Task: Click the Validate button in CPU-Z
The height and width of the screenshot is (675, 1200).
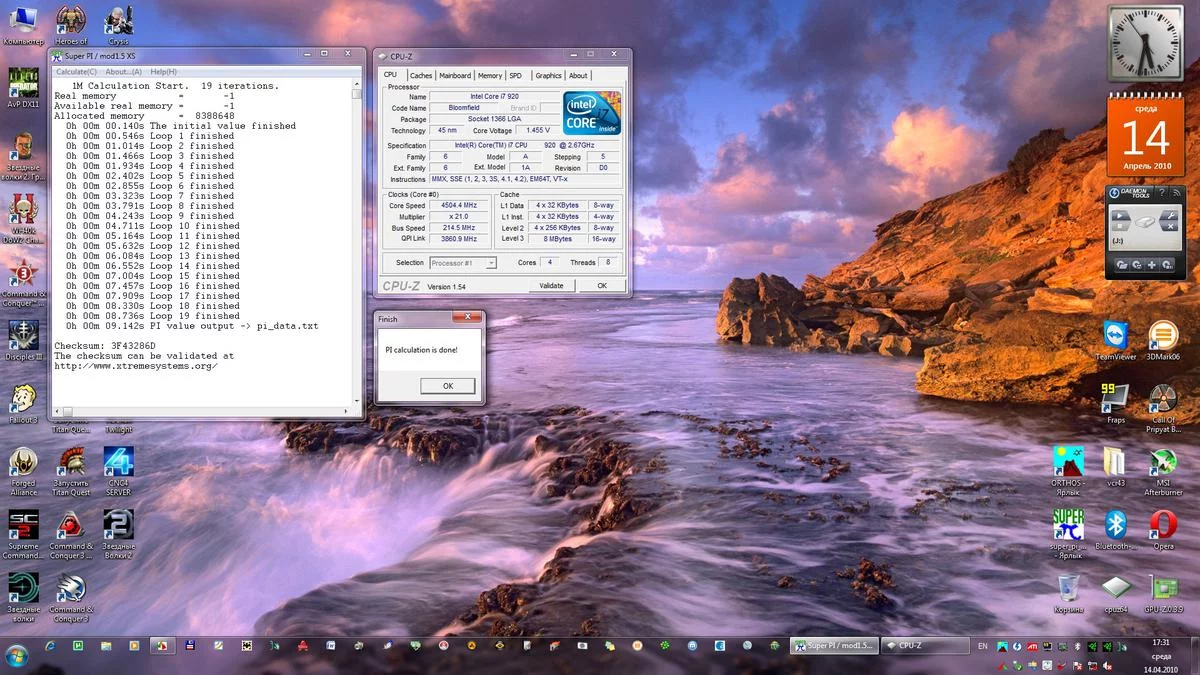Action: pos(551,285)
